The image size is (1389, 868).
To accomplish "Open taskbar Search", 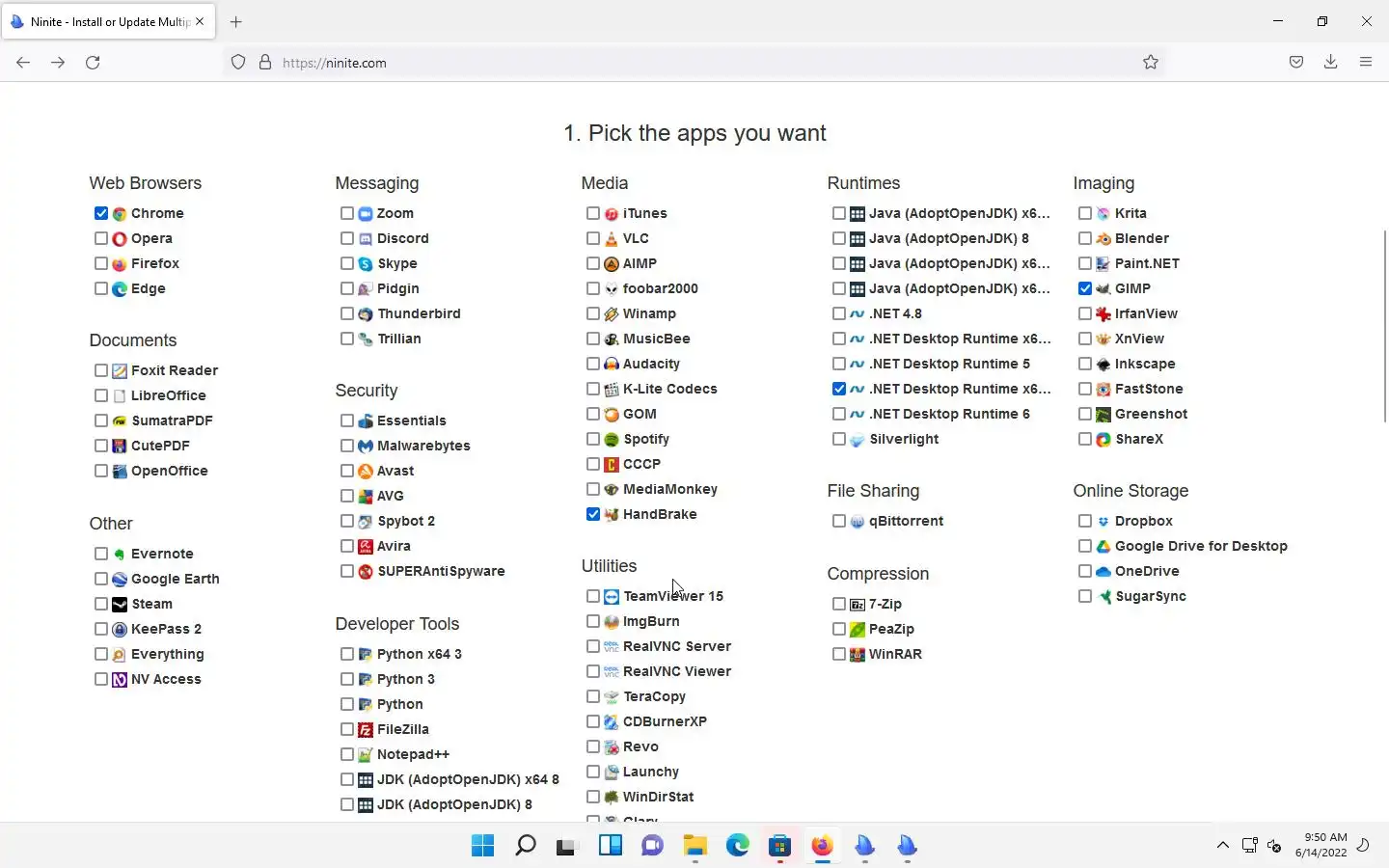I will click(x=526, y=846).
